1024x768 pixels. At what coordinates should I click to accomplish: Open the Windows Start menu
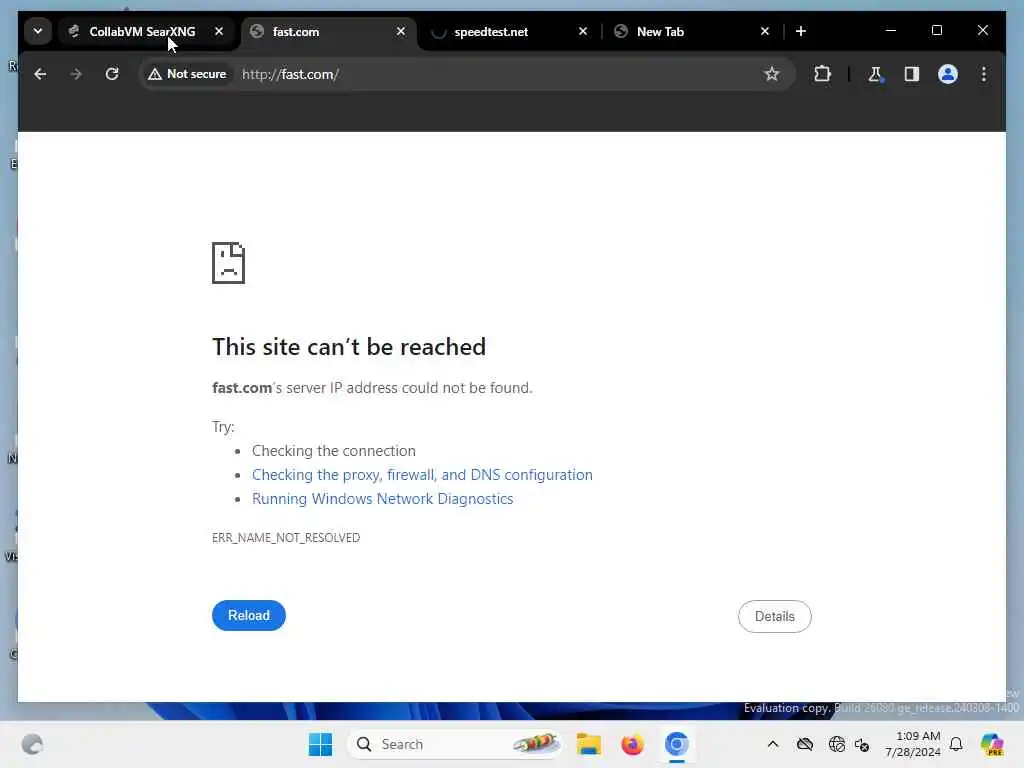coord(320,744)
